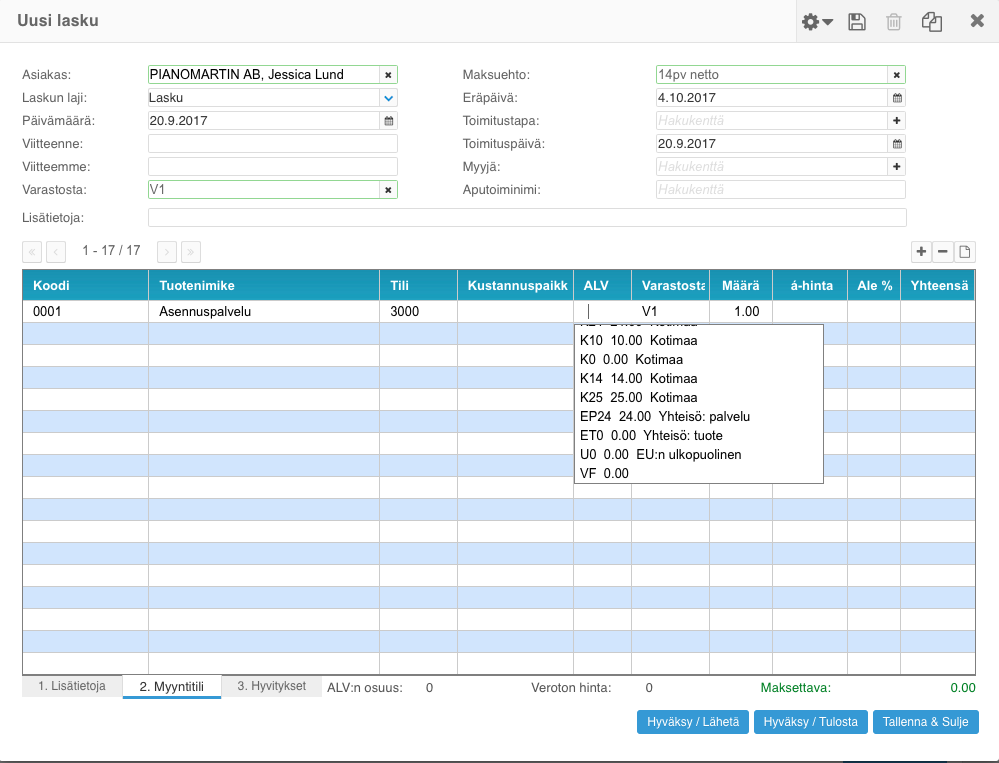999x763 pixels.
Task: Select the 1.00 quantity cell
Action: point(741,311)
